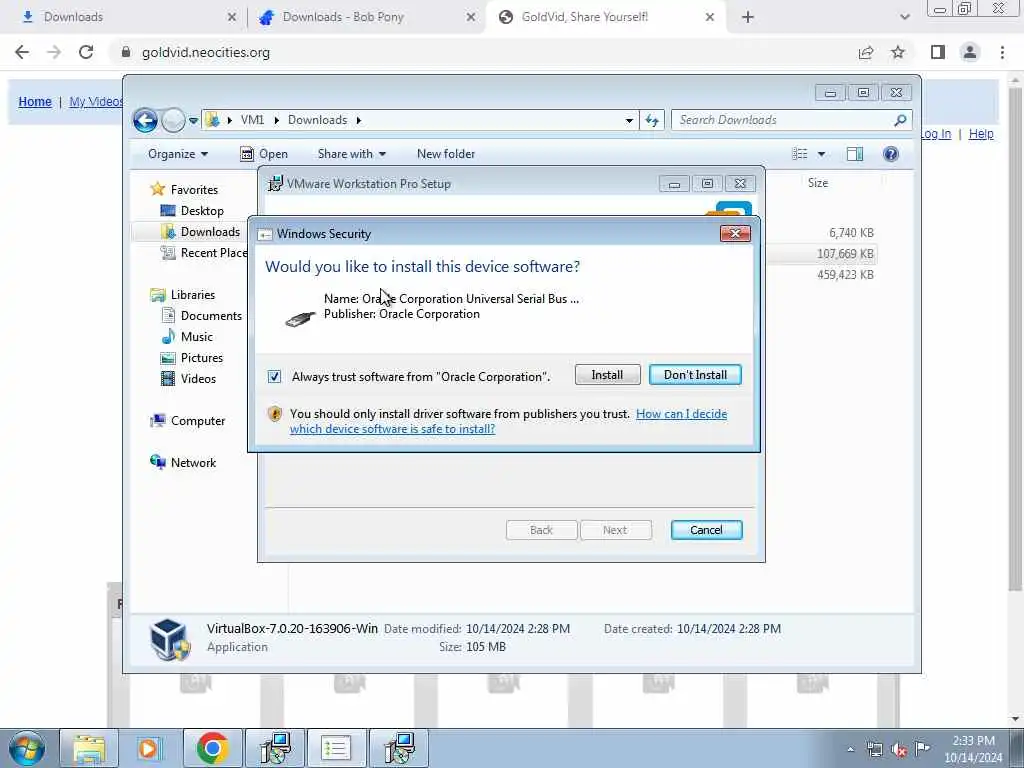The image size is (1024, 768).
Task: Click Open in the Explorer toolbar
Action: (264, 154)
